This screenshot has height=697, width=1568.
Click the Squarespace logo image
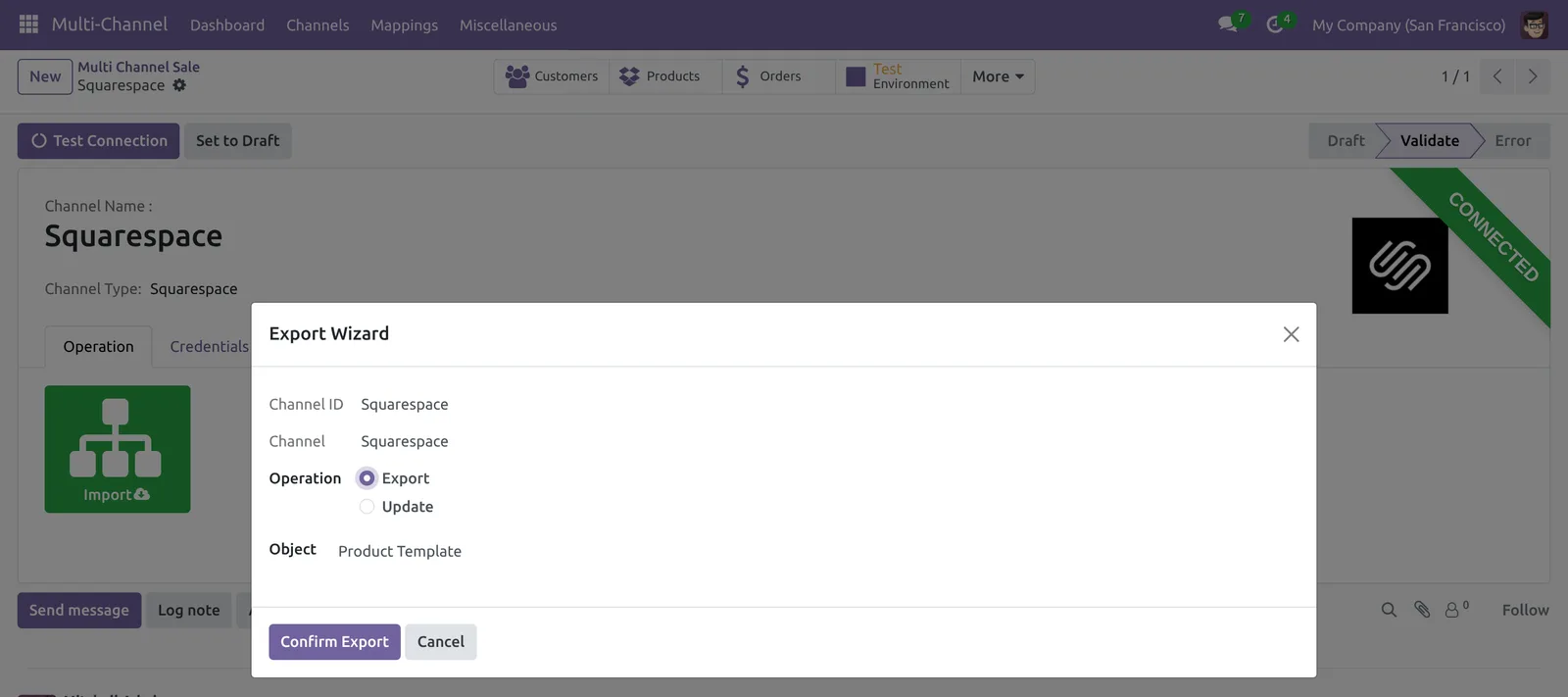click(x=1399, y=266)
